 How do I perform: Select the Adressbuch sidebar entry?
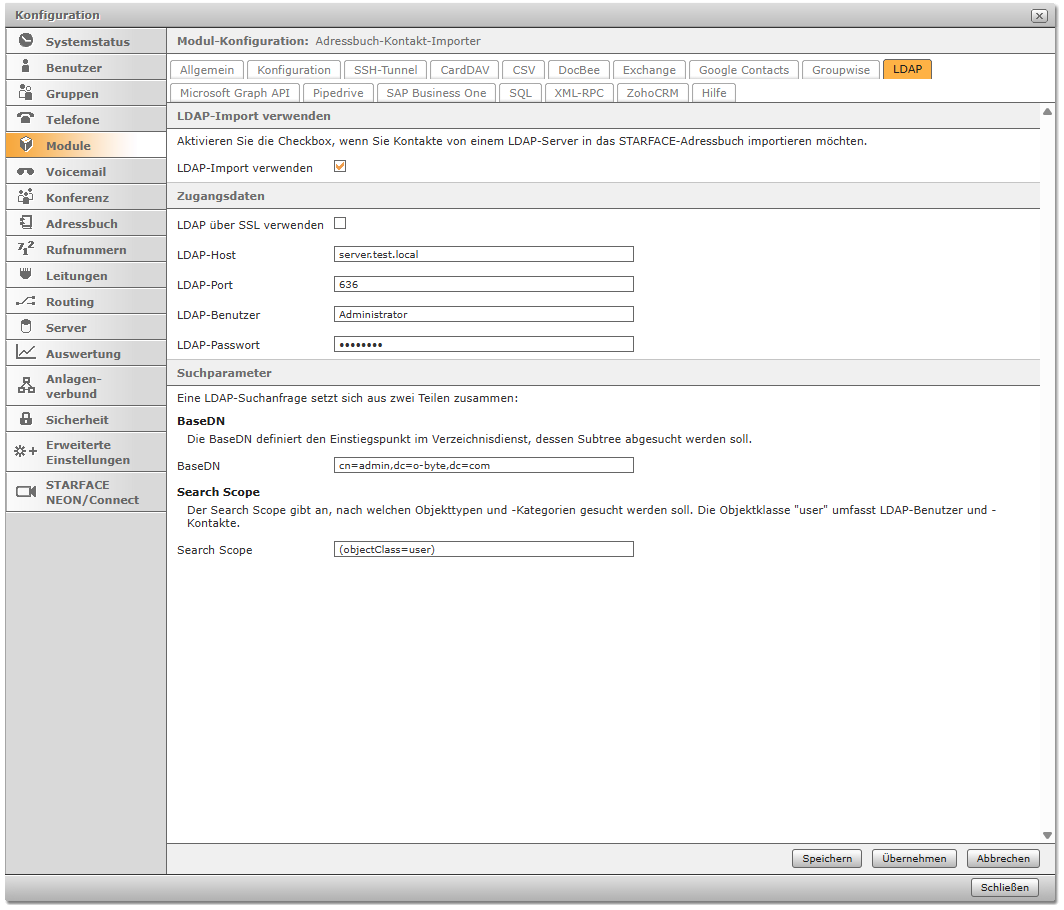[77, 223]
